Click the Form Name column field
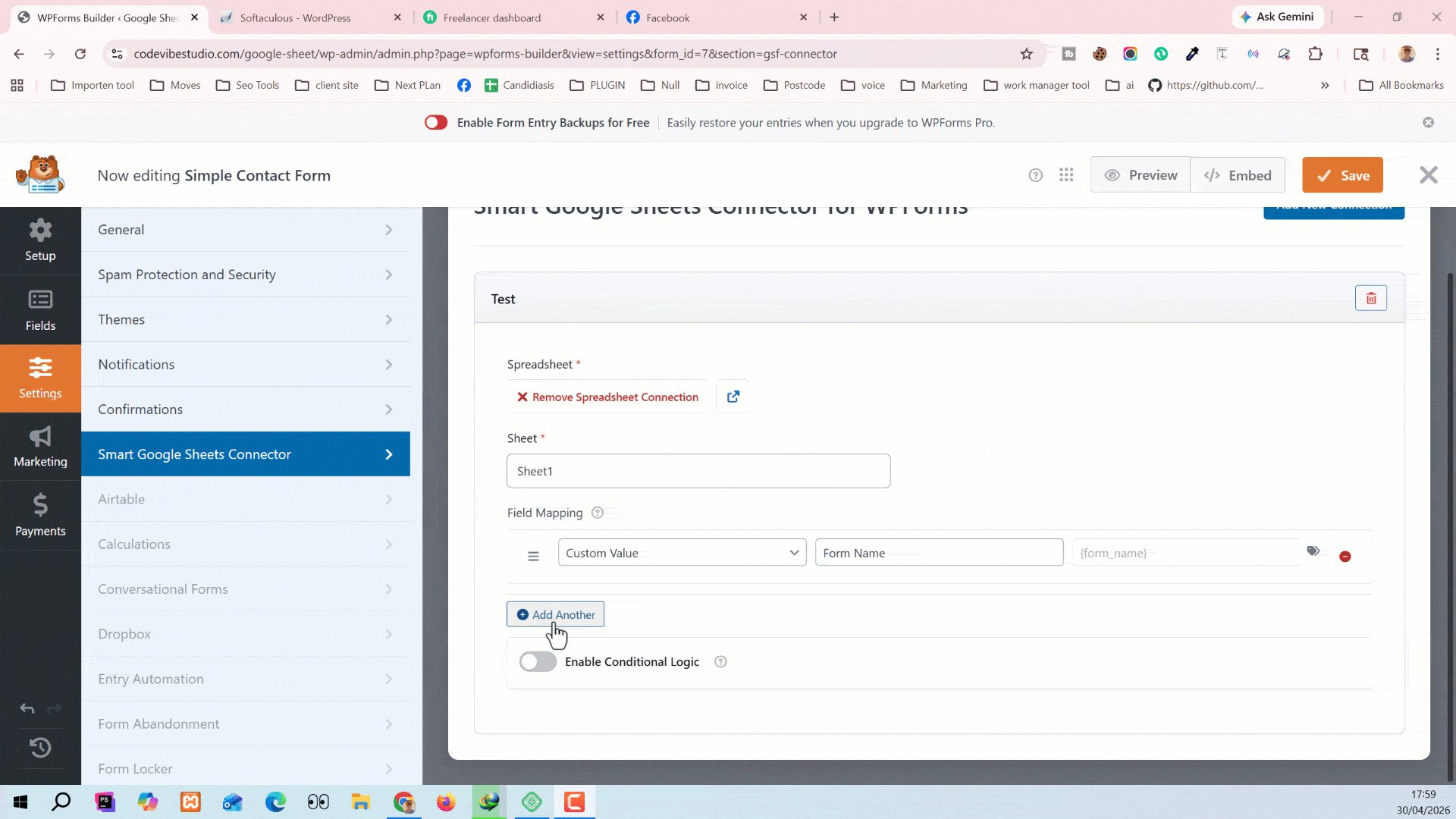The width and height of the screenshot is (1456, 819). 939,553
